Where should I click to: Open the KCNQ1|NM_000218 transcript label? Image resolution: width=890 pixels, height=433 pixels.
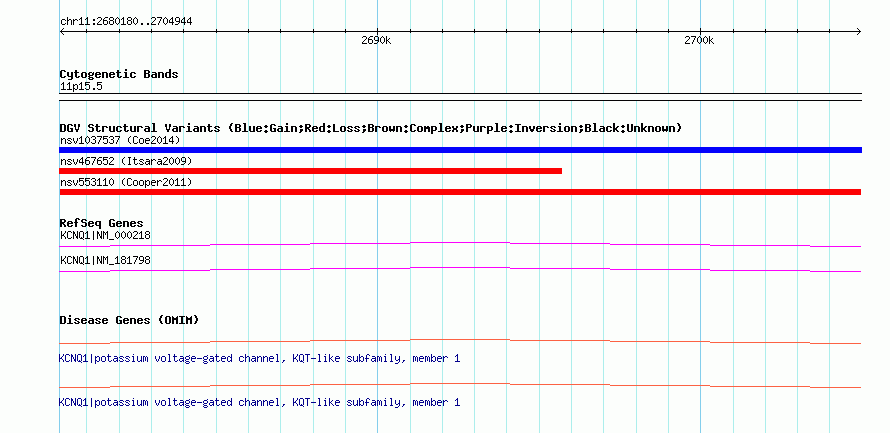click(105, 235)
